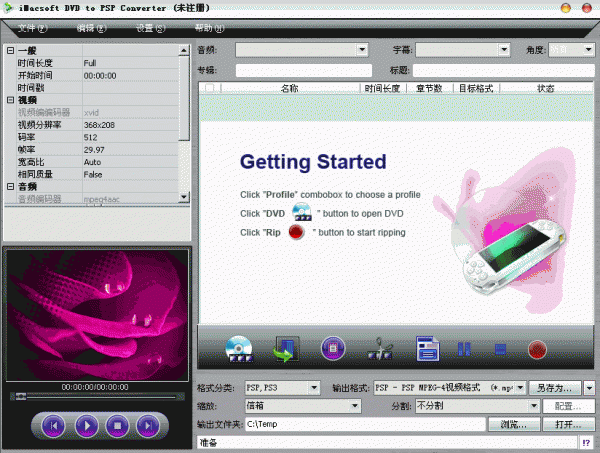600x453 pixels.
Task: Click the 目标格式 column header
Action: coord(476,88)
